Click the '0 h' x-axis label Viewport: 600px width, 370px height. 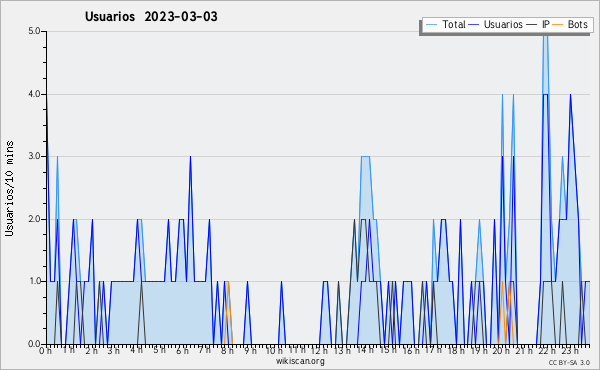(46, 351)
